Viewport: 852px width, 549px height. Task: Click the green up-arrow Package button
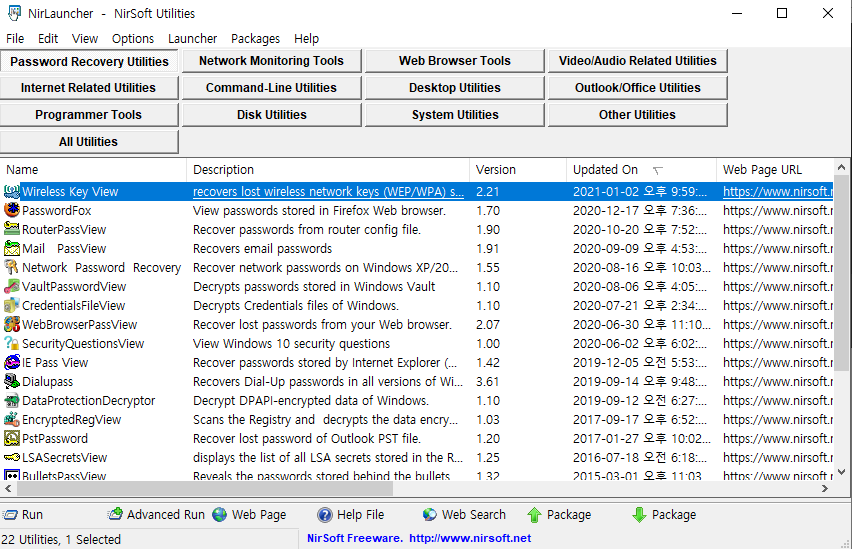559,514
